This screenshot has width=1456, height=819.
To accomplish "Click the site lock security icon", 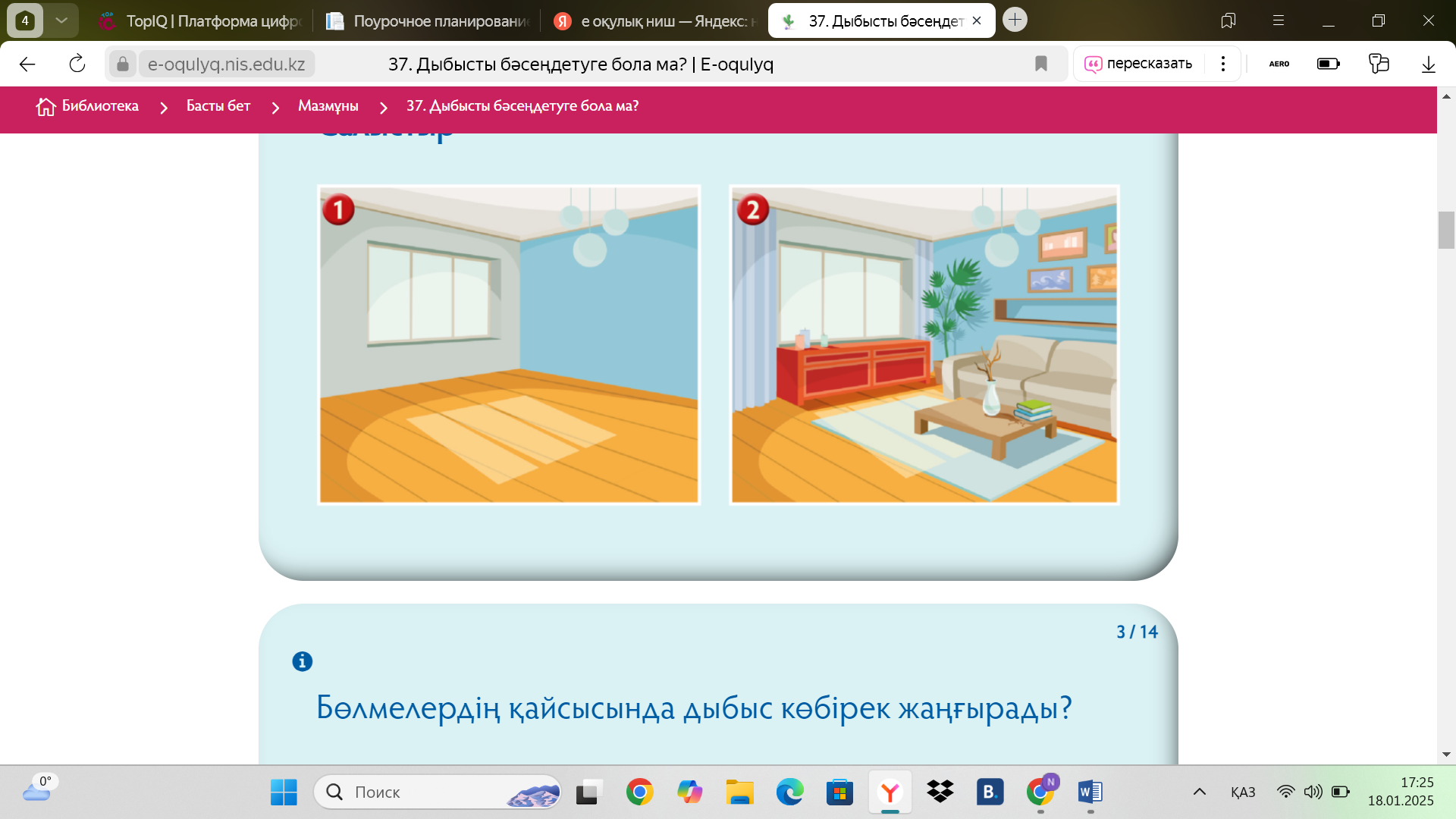I will tap(123, 64).
